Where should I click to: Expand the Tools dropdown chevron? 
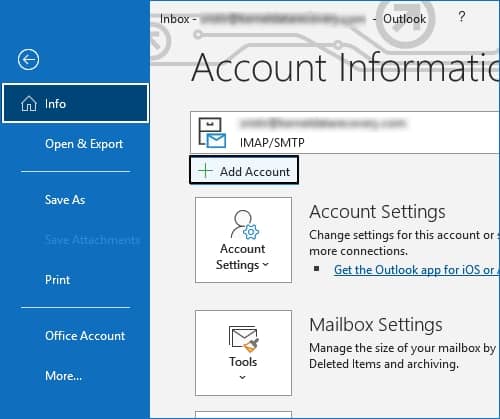tap(243, 377)
